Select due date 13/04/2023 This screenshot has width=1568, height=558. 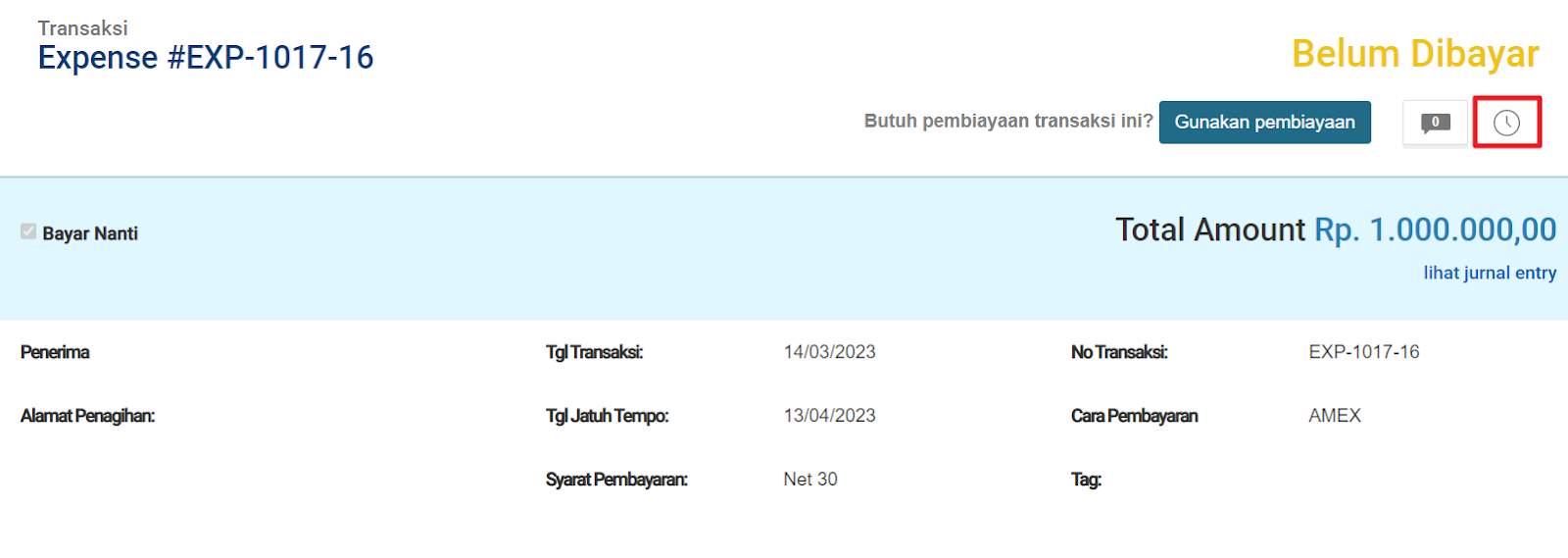point(829,416)
